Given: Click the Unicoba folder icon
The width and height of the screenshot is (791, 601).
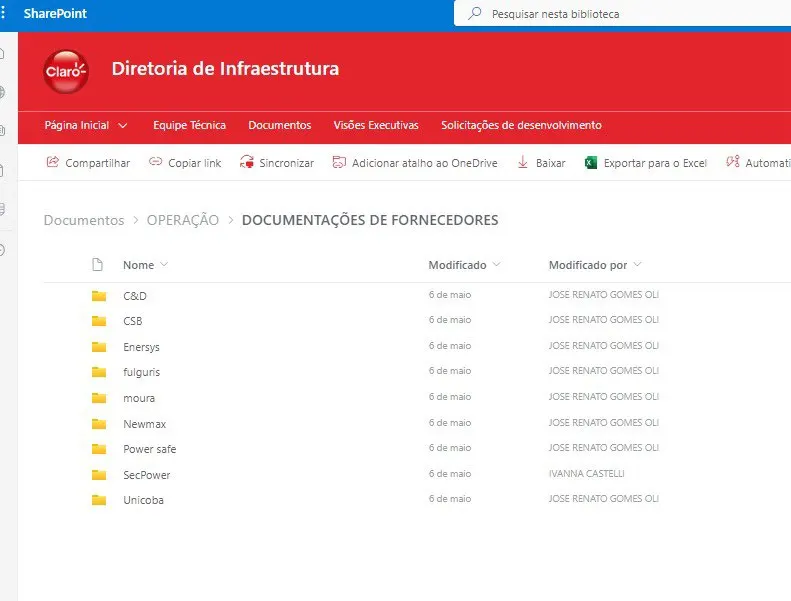Looking at the screenshot, I should point(99,500).
